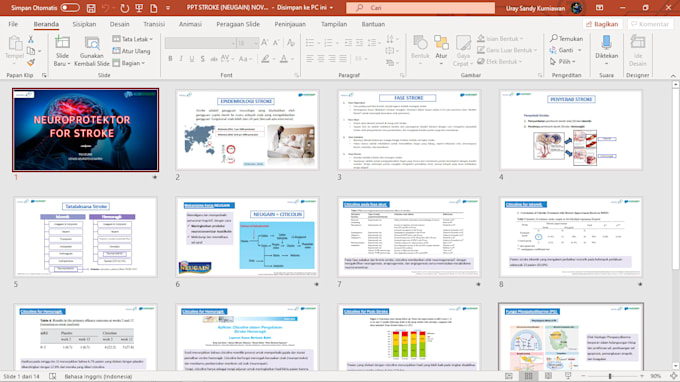Open the font size dropdown
Image resolution: width=680 pixels, height=382 pixels.
tap(255, 43)
